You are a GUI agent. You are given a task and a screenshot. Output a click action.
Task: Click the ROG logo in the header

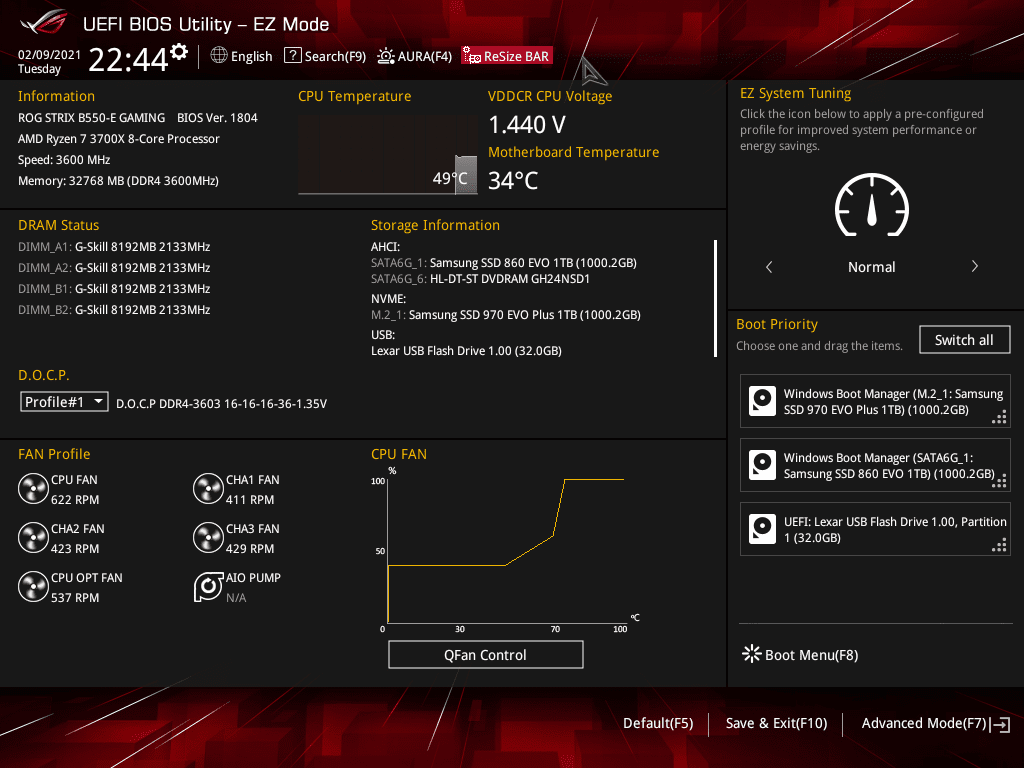(x=43, y=24)
